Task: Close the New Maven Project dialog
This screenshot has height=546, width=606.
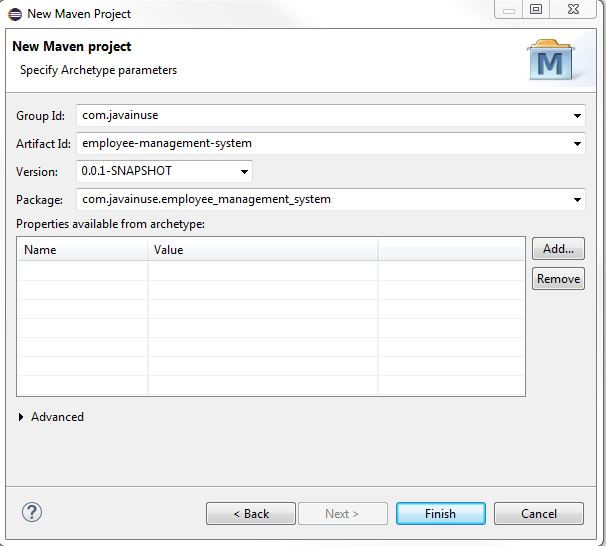Action: point(573,9)
